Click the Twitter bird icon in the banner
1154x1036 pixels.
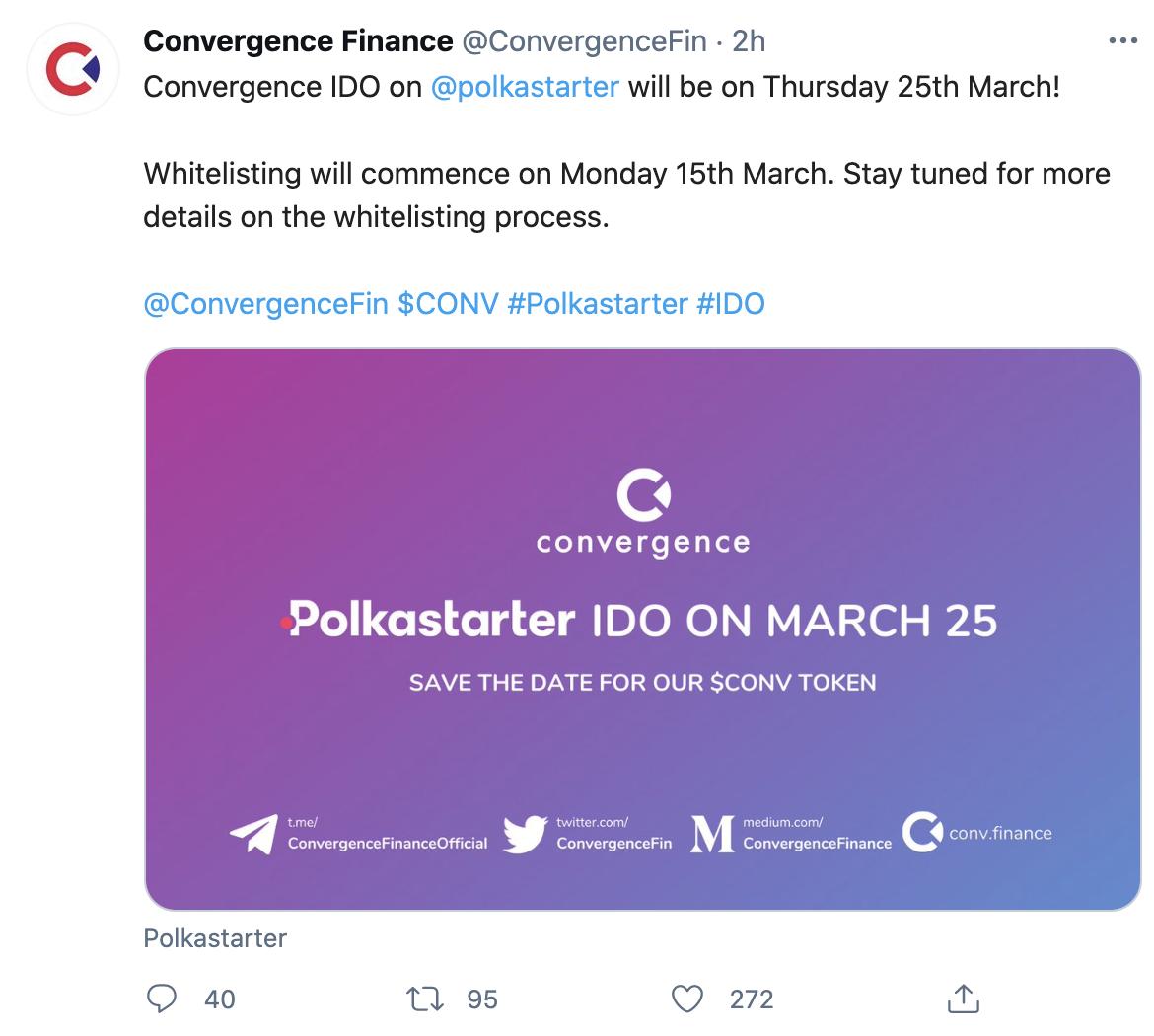[523, 834]
